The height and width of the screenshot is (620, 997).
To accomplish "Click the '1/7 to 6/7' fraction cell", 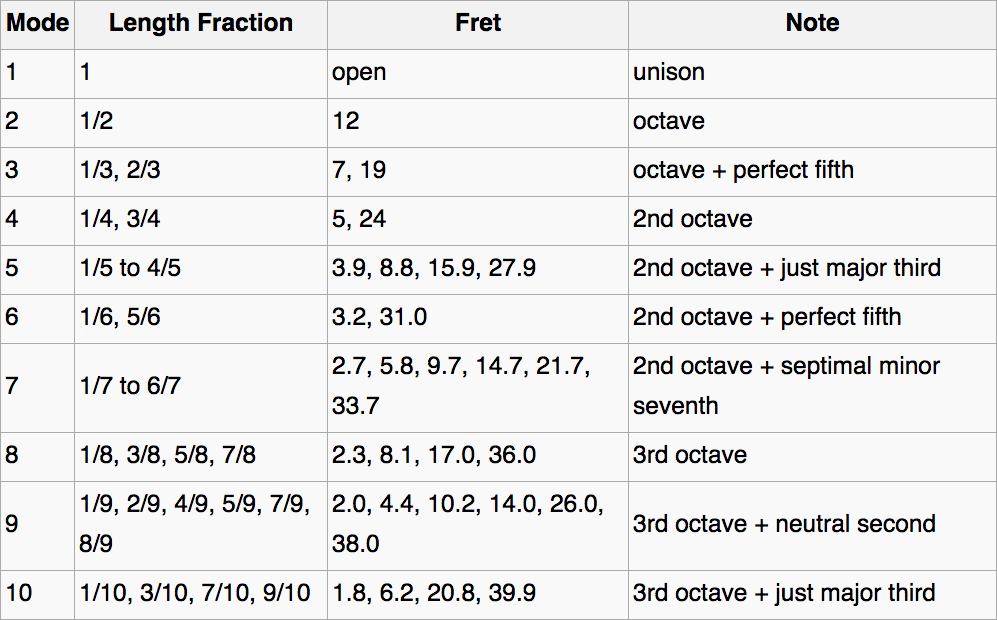I will tap(201, 388).
